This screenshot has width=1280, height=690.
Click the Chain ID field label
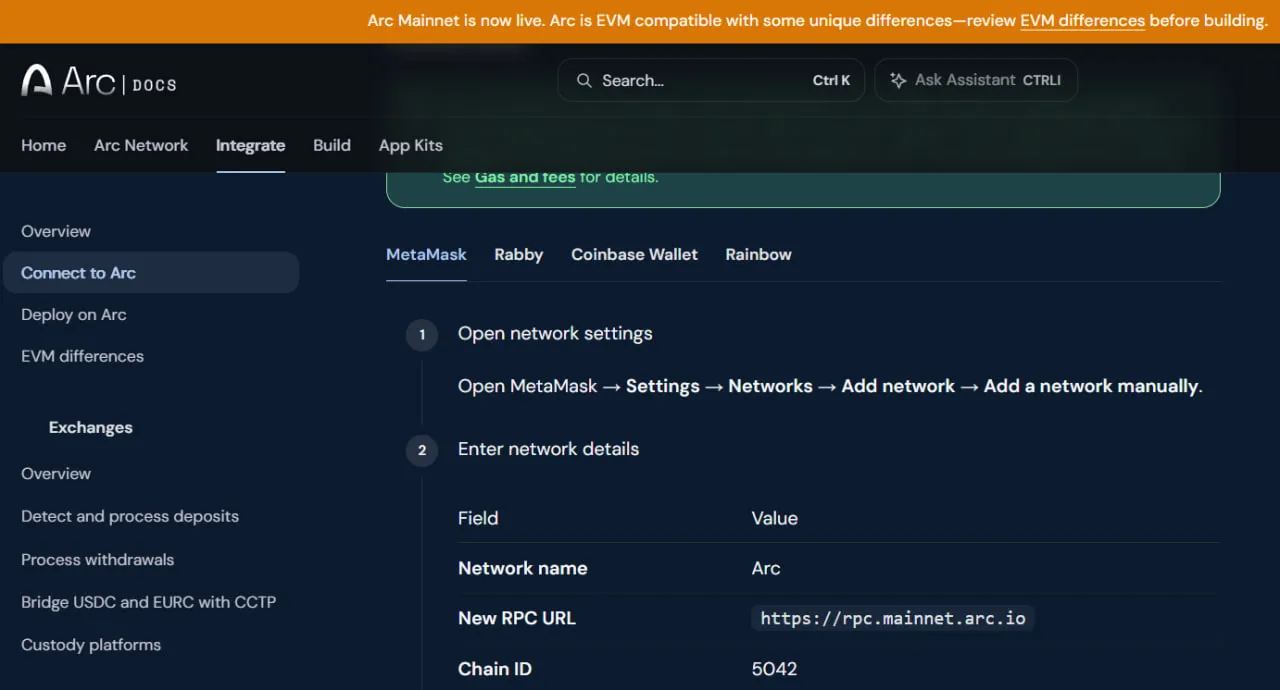495,669
